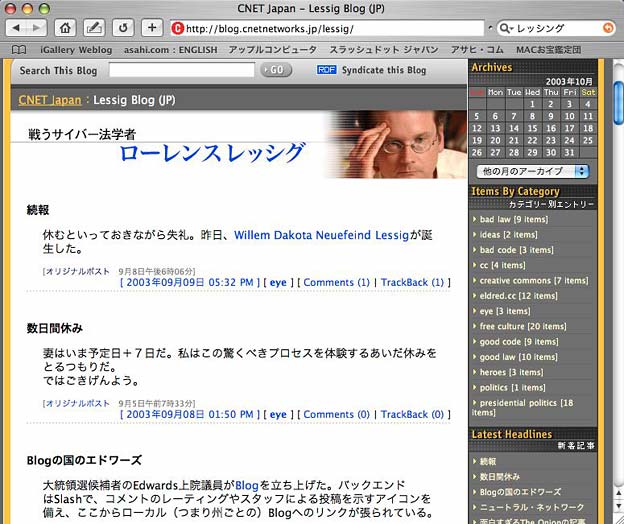Open the Blog link in Edwards post
This screenshot has height=524, width=624.
click(x=247, y=485)
